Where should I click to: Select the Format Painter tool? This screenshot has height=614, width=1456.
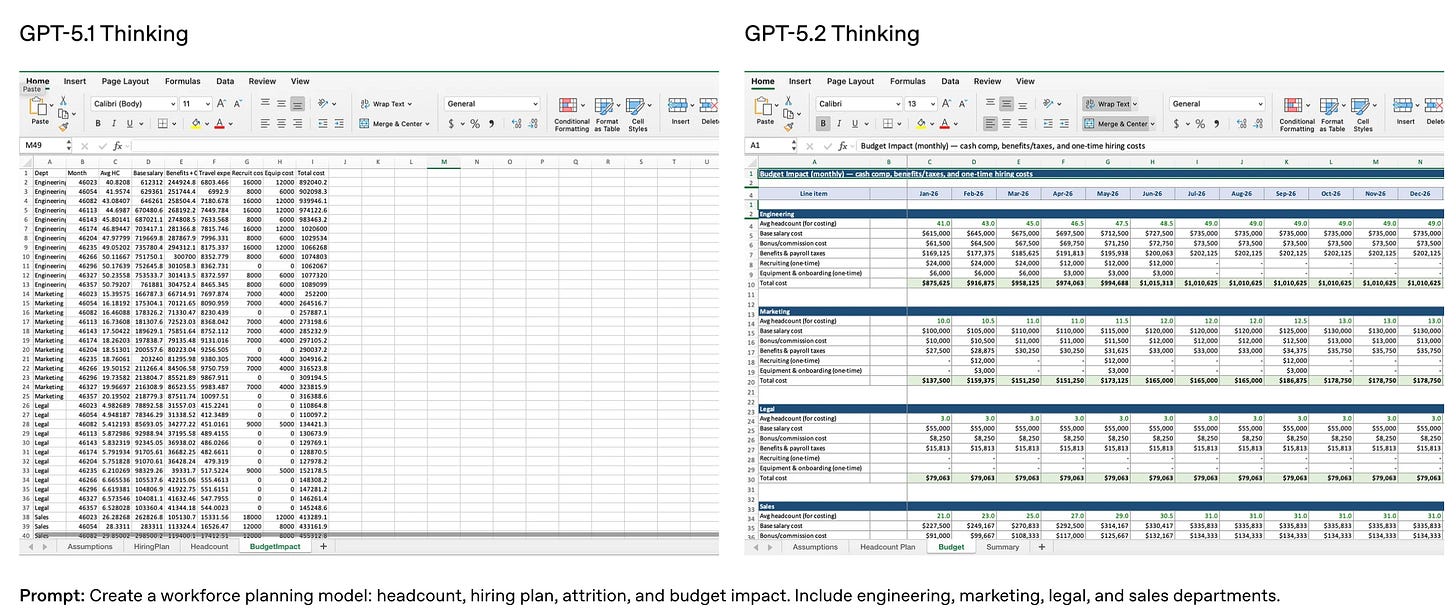tap(790, 125)
